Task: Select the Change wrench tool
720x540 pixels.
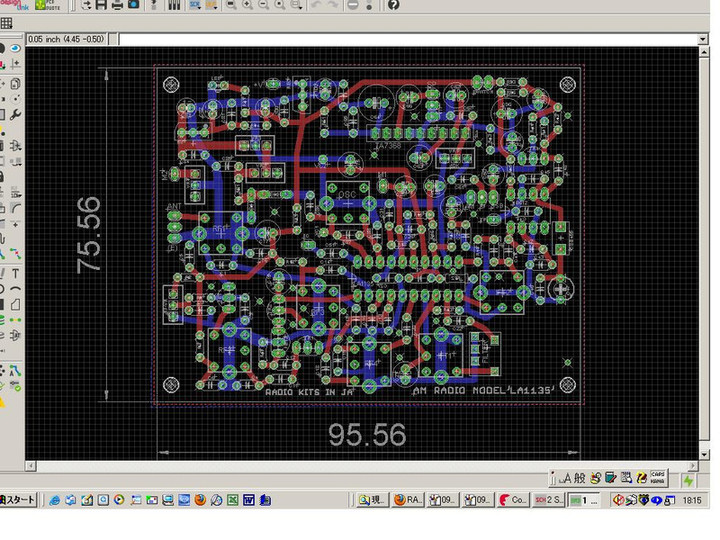Action: (17, 115)
